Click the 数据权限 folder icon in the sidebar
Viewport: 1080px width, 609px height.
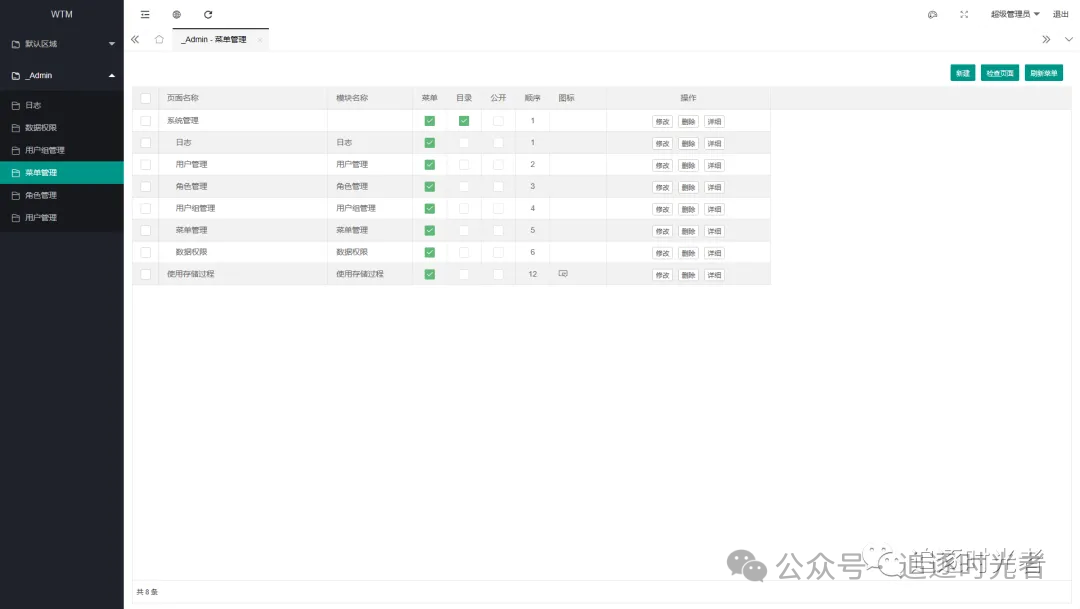[16, 128]
